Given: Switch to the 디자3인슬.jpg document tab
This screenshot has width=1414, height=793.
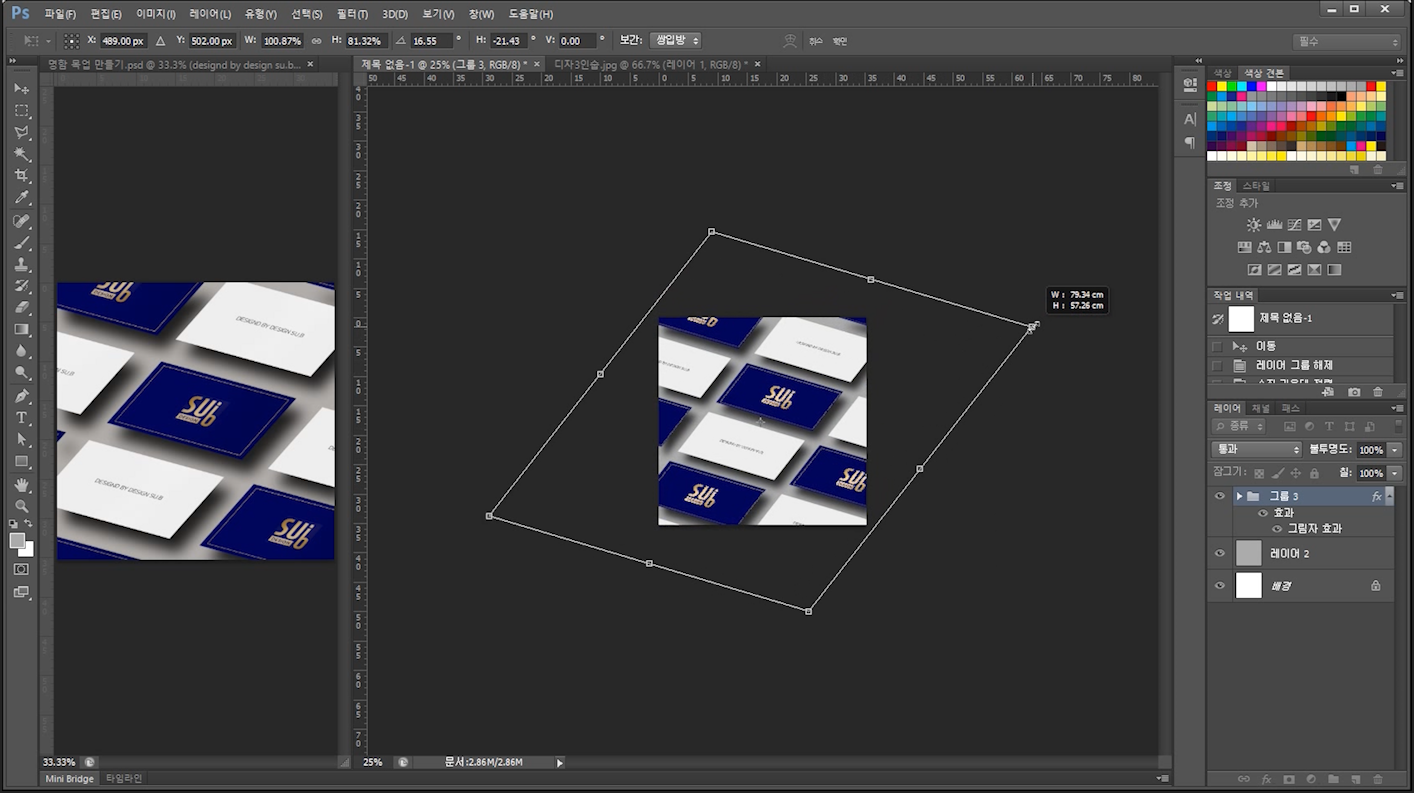Looking at the screenshot, I should coord(650,64).
